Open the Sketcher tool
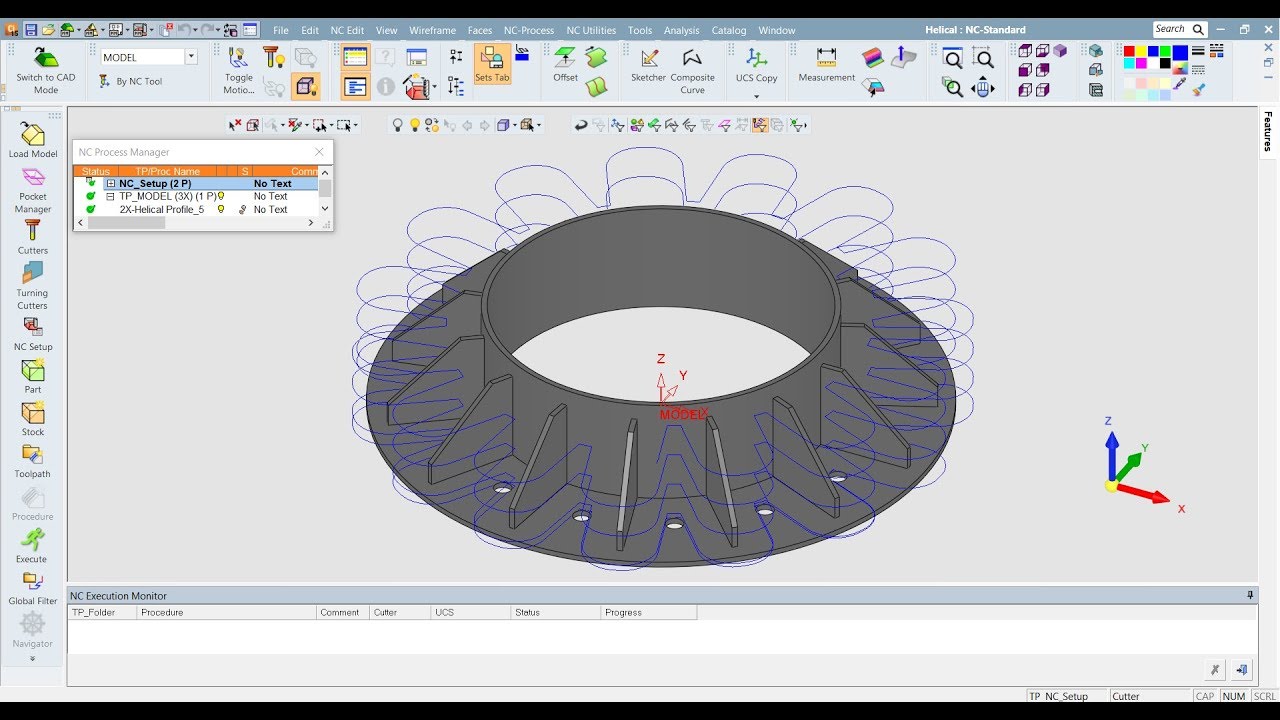The height and width of the screenshot is (720, 1280). pos(648,64)
